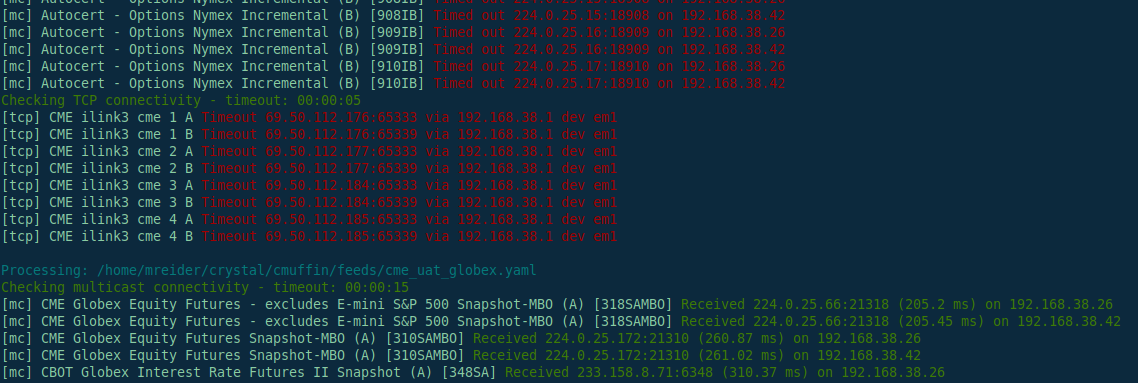Screen dimensions: 1138x383
Task: Click the cme_uat_globex.yaml file path
Action: click(x=316, y=271)
